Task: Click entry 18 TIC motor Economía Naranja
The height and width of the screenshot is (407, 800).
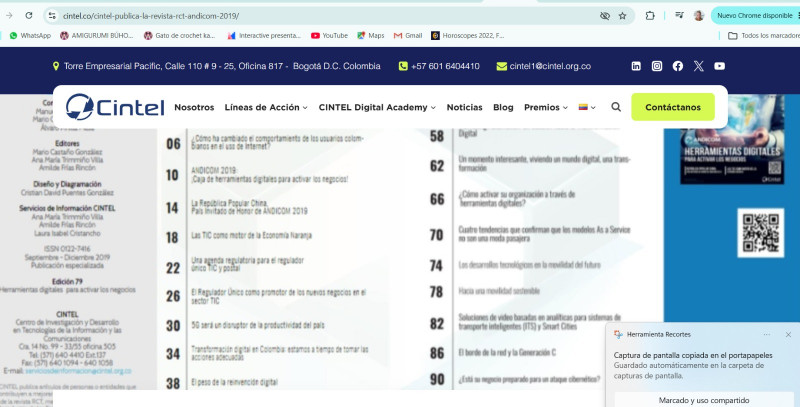Action: tap(251, 236)
